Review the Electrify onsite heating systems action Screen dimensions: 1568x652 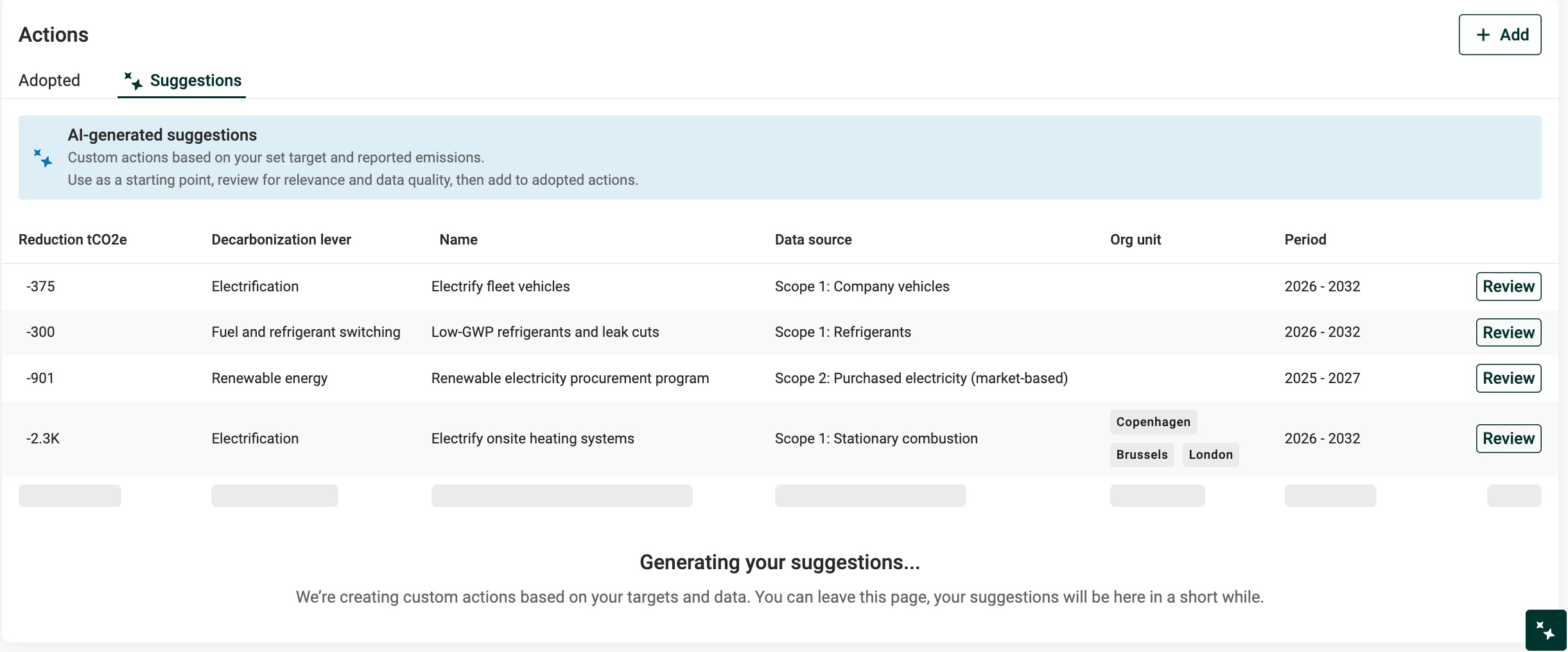click(1508, 439)
